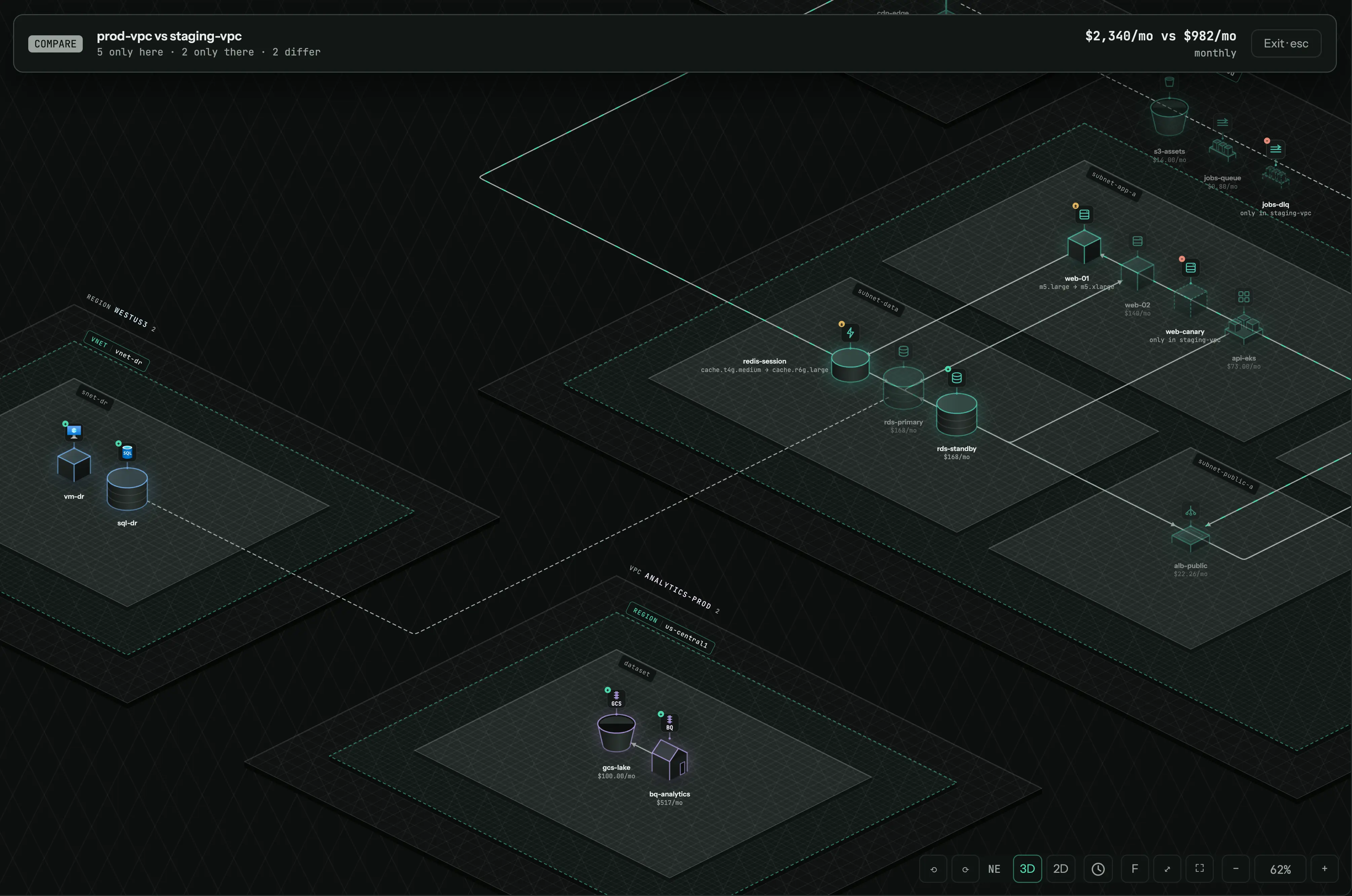Screen dimensions: 1352x896
Task: Click the subnet-app-a label
Action: (x=1114, y=184)
